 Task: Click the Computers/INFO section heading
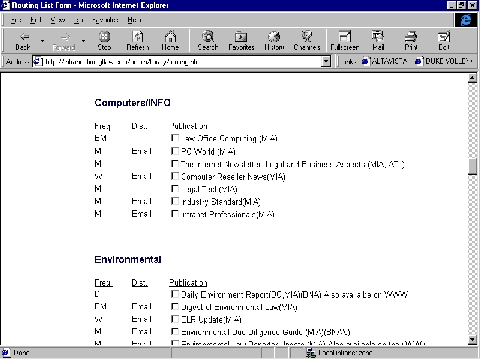[x=132, y=103]
